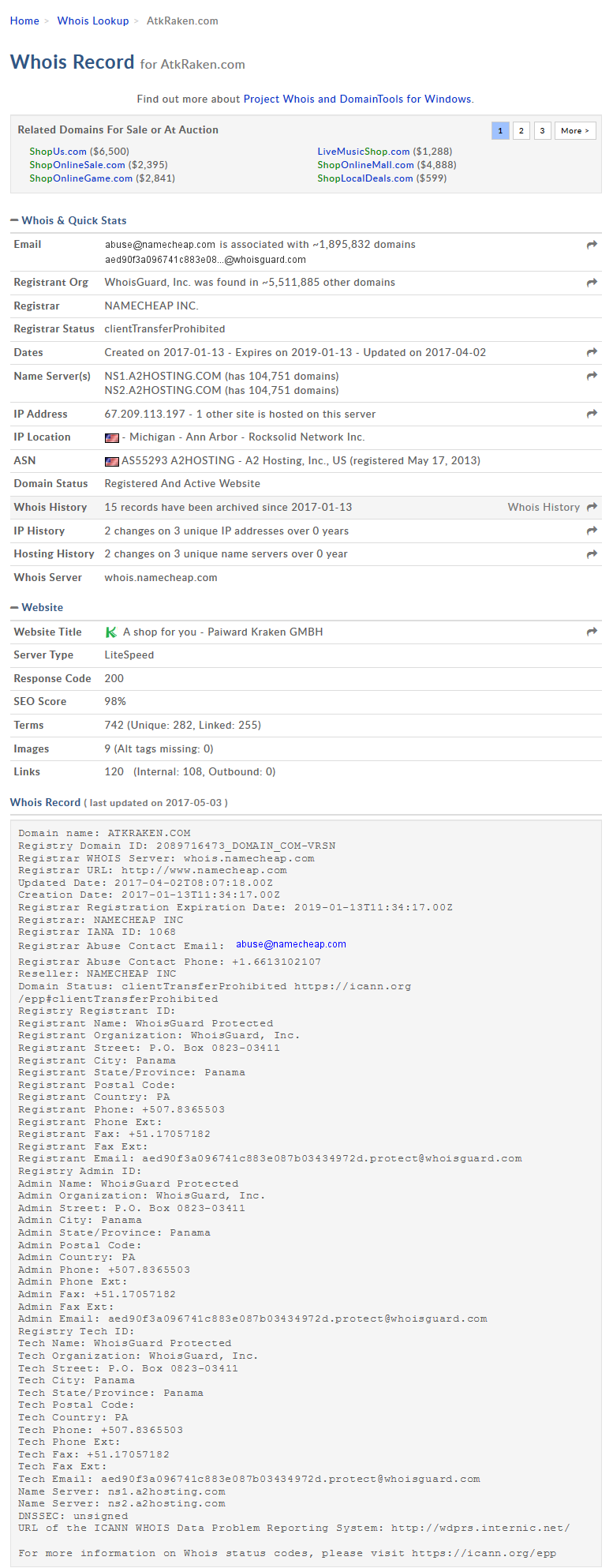613x1568 pixels.
Task: Navigate to Home breadcrumb
Action: tap(24, 21)
